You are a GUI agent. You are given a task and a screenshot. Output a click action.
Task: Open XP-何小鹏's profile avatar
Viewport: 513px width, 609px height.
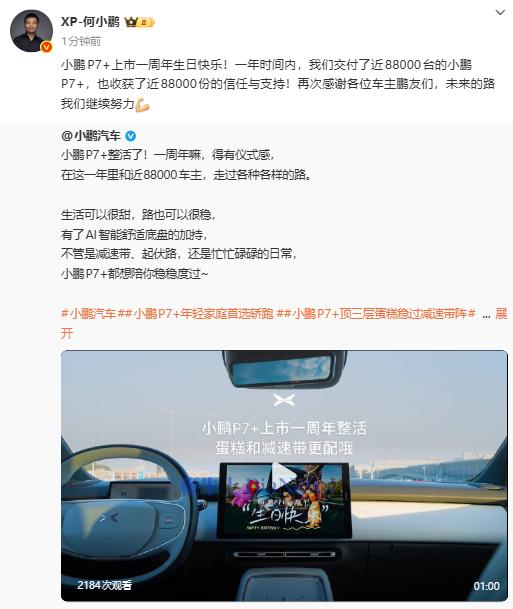pos(31,31)
